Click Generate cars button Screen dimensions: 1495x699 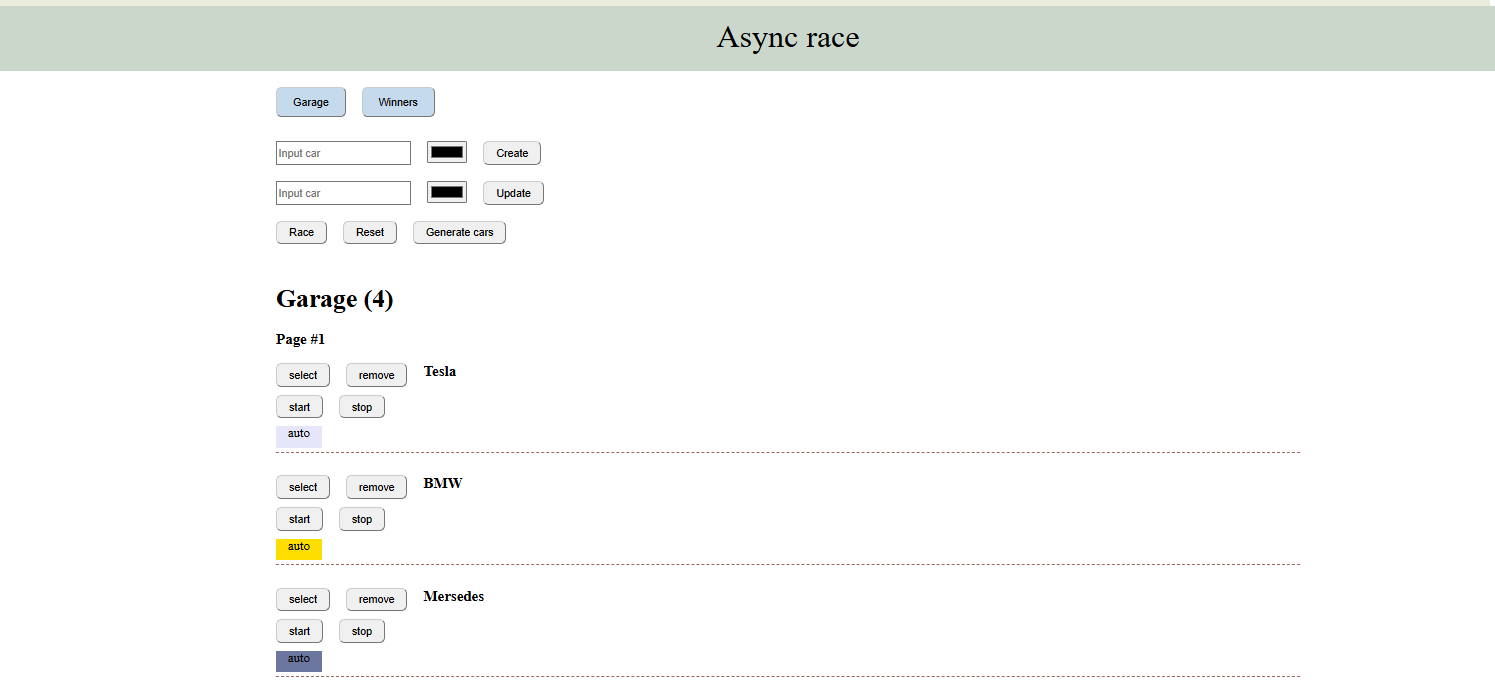[459, 232]
